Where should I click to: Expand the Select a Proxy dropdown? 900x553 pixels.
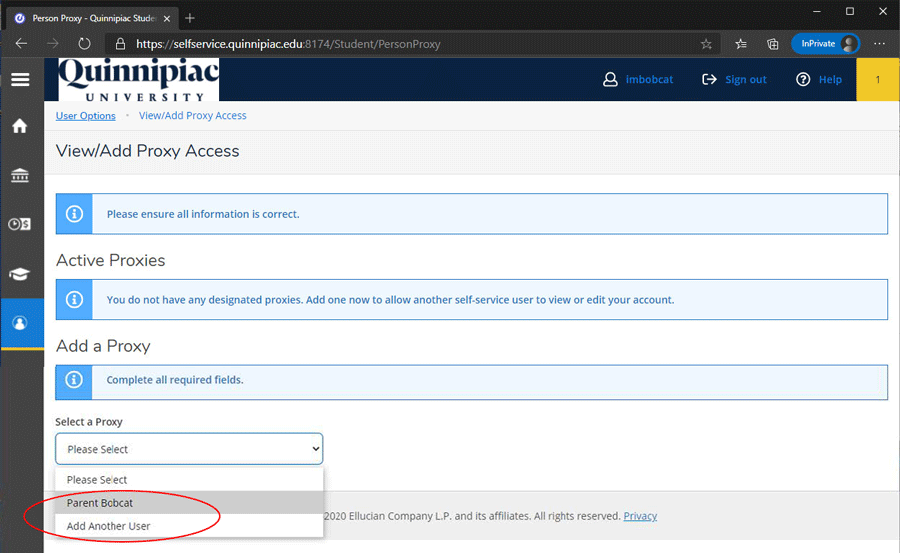189,449
